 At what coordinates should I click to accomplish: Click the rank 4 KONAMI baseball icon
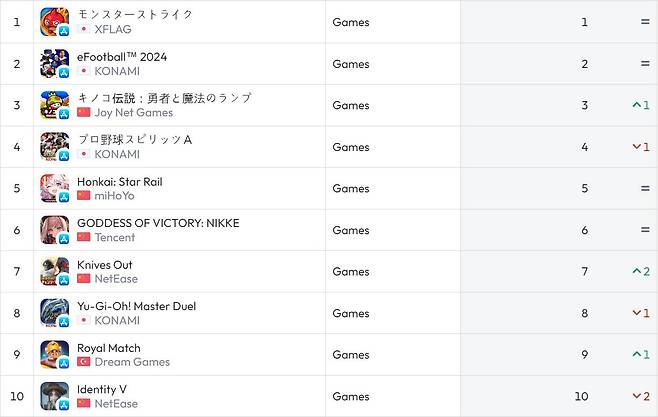pyautogui.click(x=54, y=146)
